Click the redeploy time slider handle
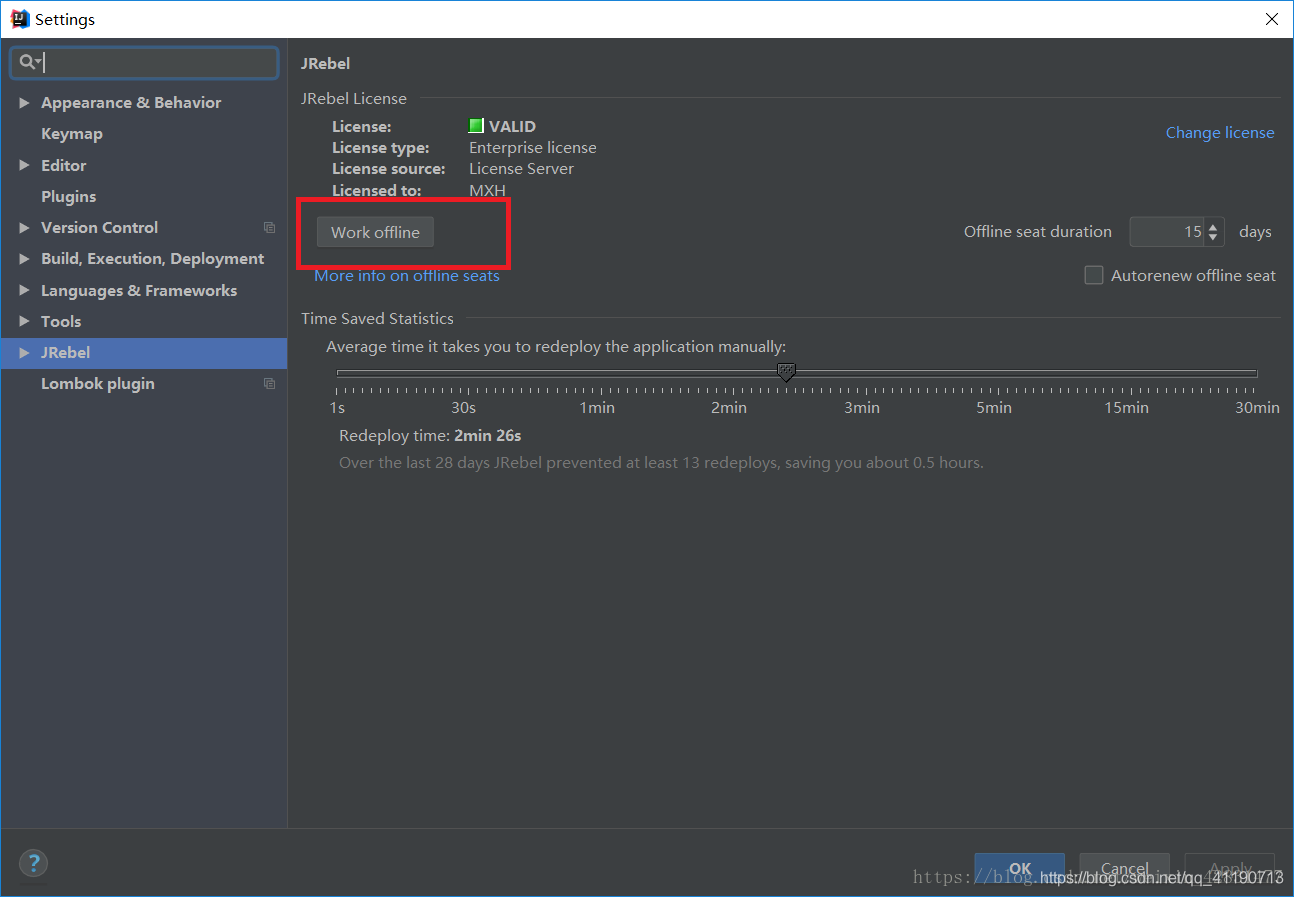The image size is (1294, 897). point(786,373)
